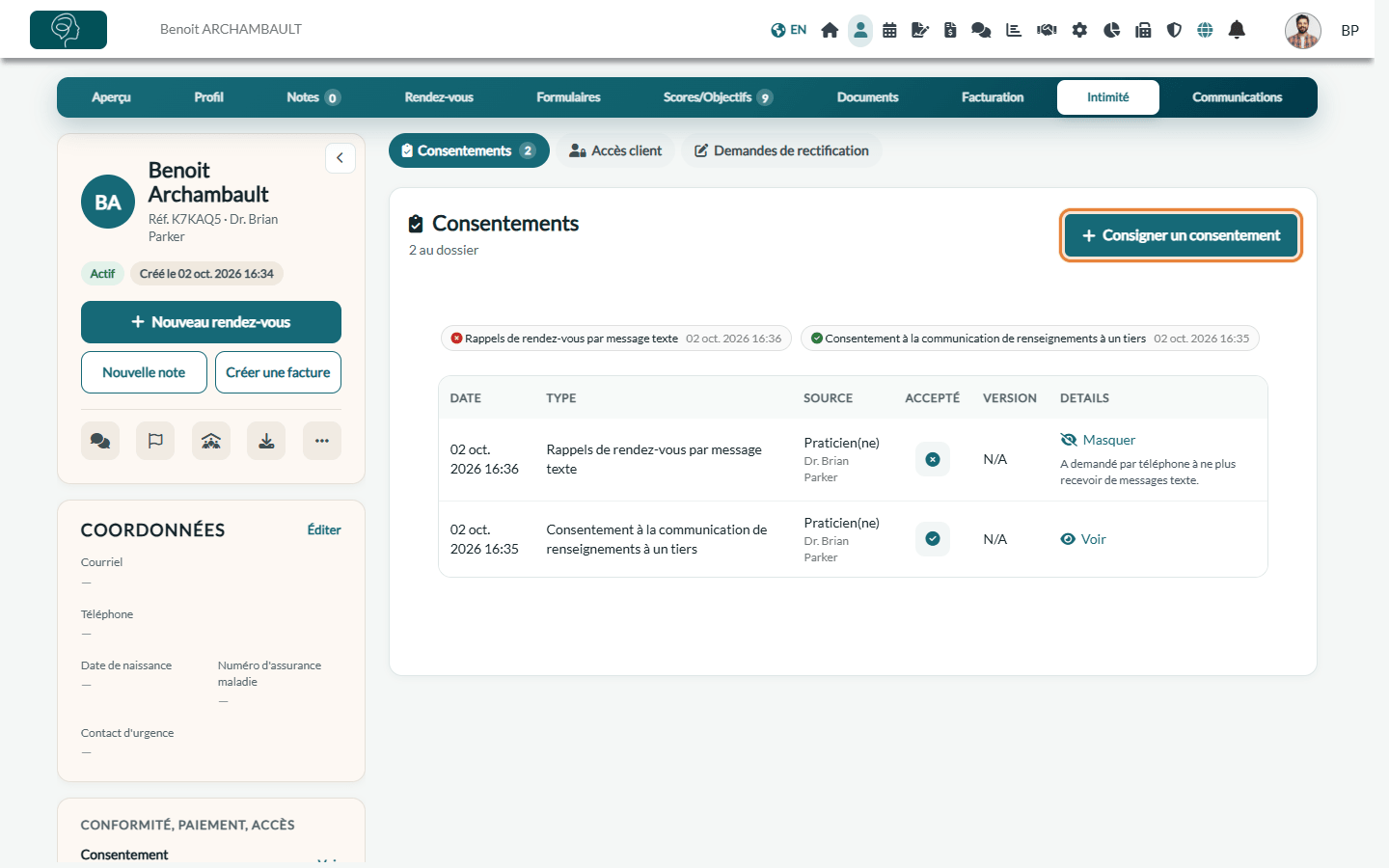The image size is (1389, 868).
Task: Open the three-dots more options button
Action: (x=322, y=441)
